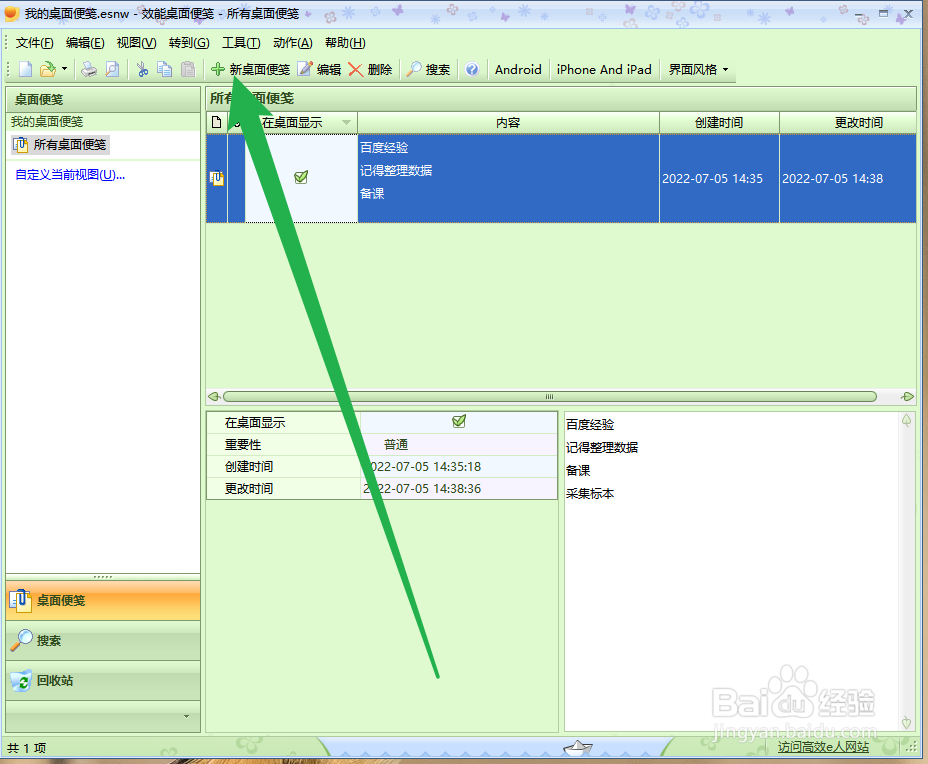
Task: Sort by the 在桌面显示 column header
Action: pos(301,123)
